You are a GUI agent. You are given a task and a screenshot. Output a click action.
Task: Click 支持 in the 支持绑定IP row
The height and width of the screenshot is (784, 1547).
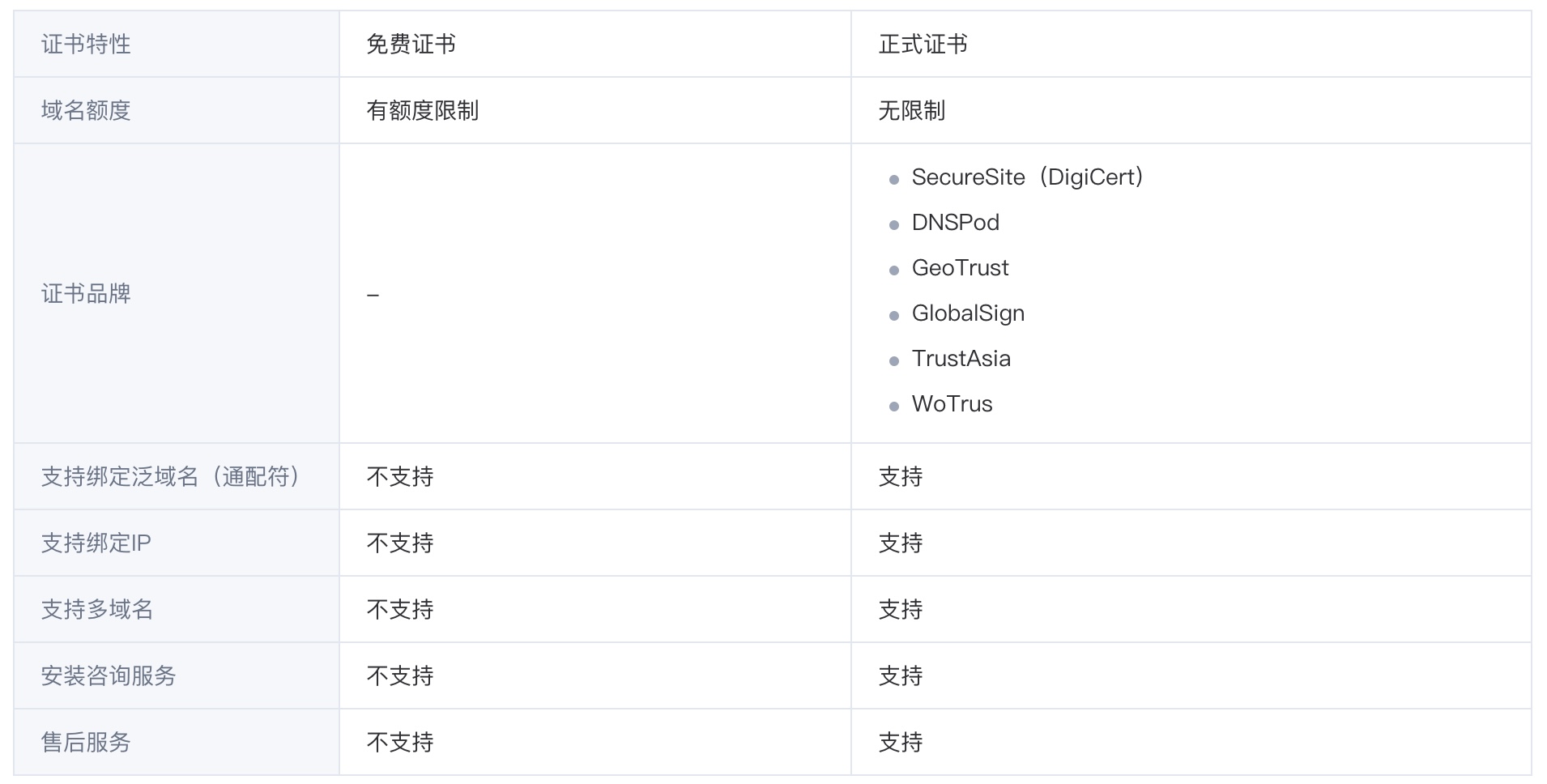(901, 543)
